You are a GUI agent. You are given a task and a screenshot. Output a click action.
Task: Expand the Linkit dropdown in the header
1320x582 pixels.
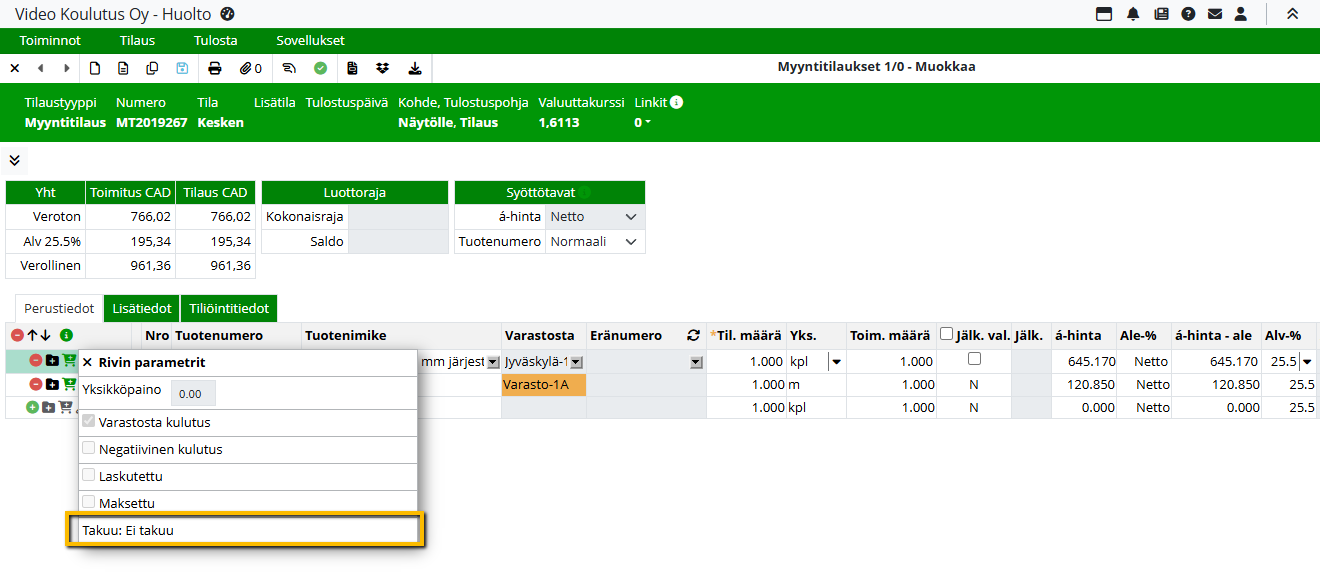click(645, 123)
